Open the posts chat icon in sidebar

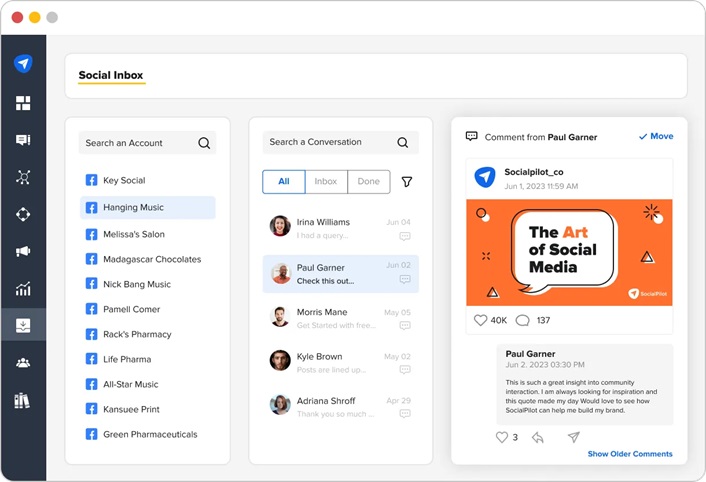pyautogui.click(x=23, y=140)
